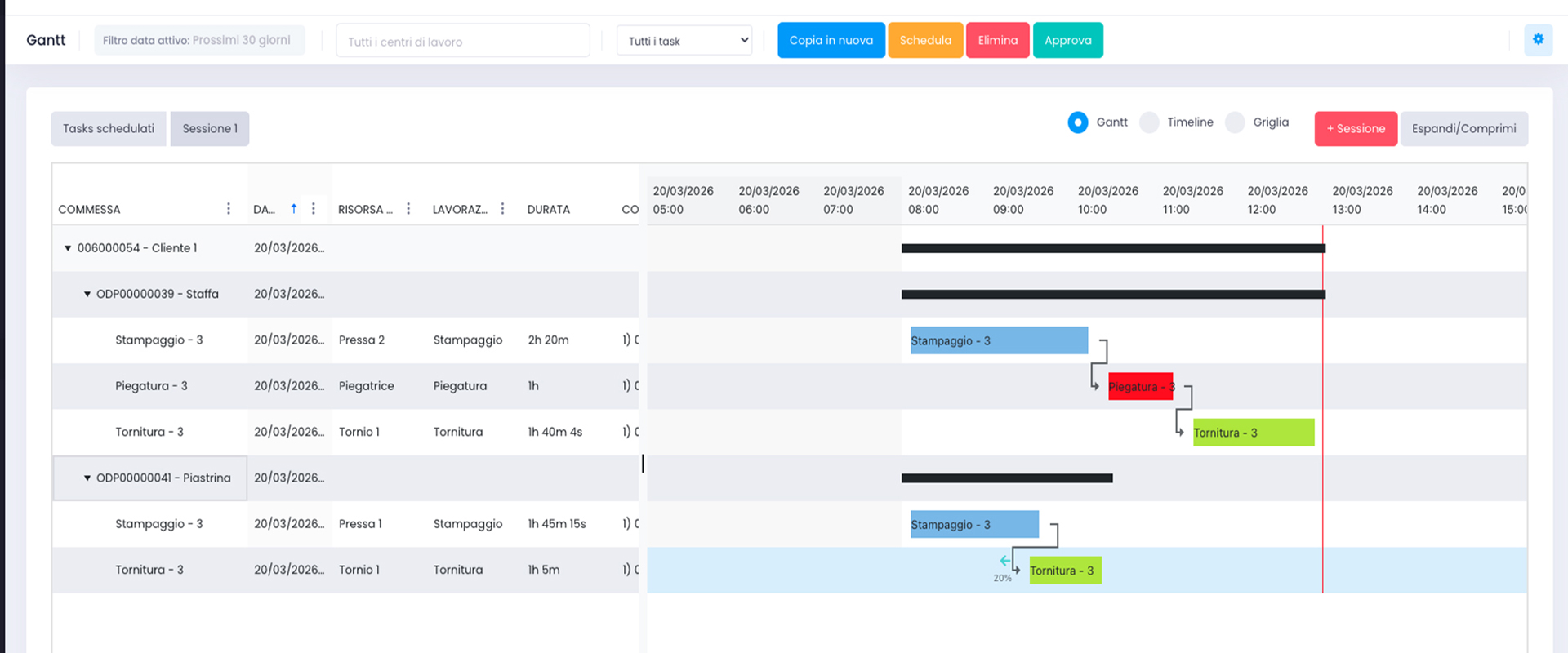This screenshot has height=653, width=1568.
Task: Click the 20% left arrow indicator
Action: (1004, 561)
